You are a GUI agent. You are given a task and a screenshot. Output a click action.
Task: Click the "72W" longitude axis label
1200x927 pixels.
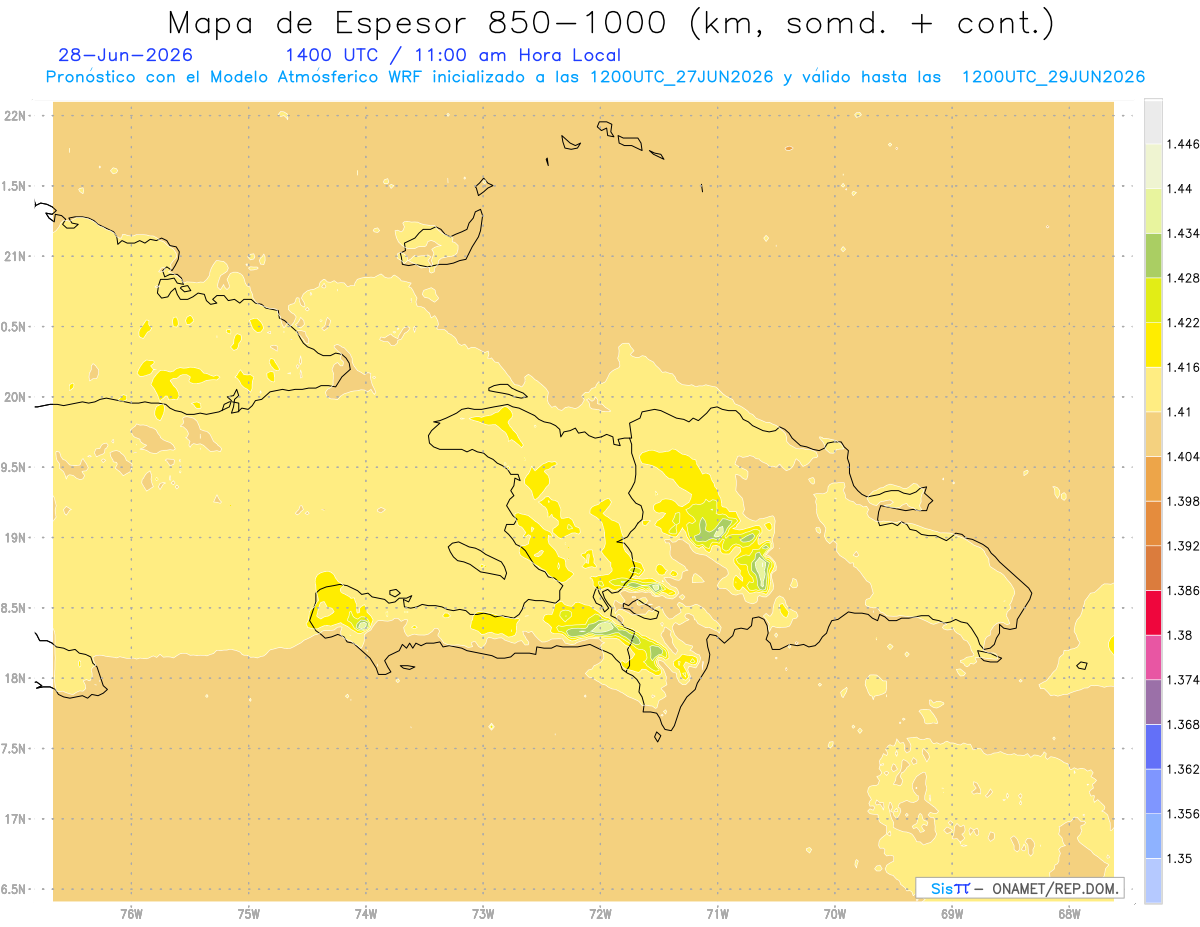(x=600, y=914)
